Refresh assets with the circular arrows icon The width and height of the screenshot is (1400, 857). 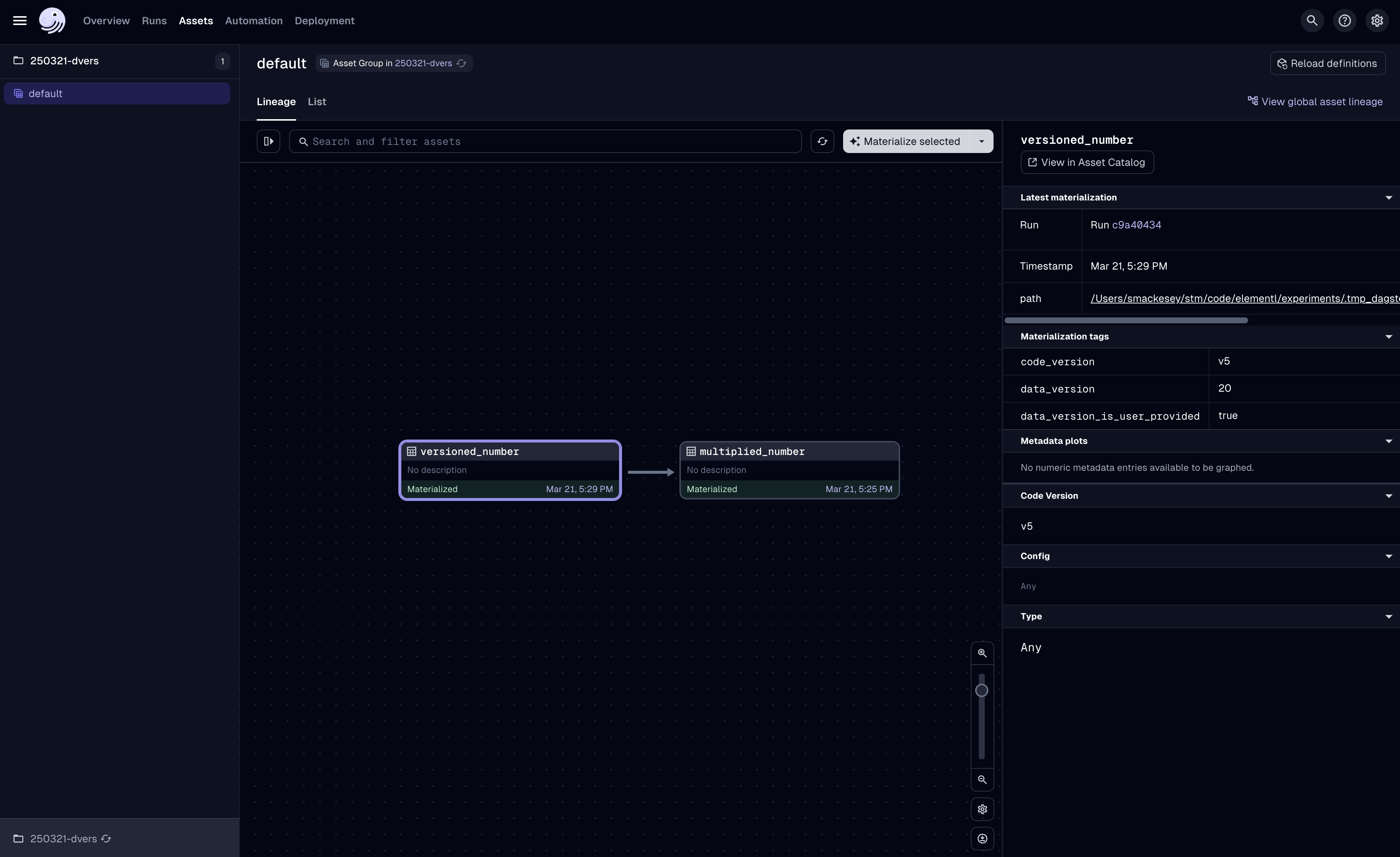coord(822,141)
